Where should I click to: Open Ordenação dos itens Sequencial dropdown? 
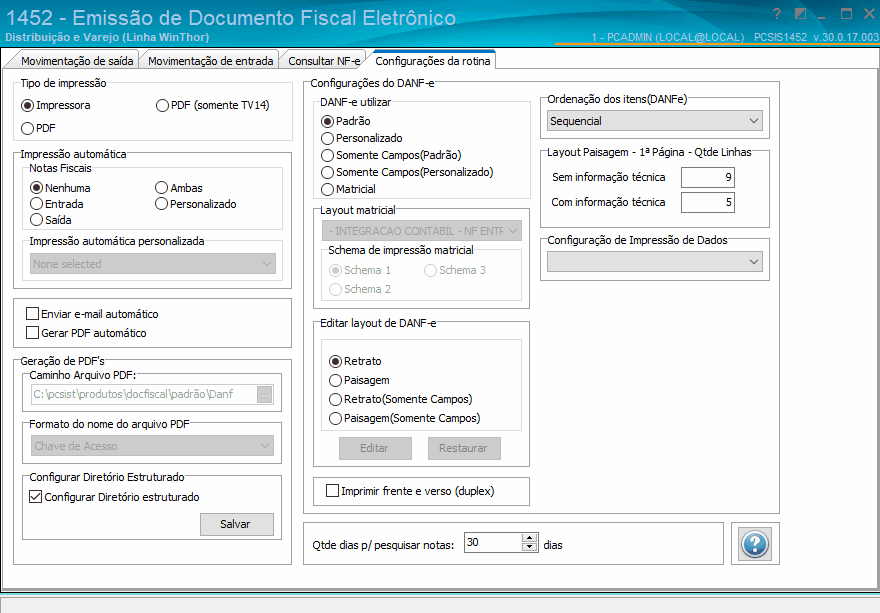click(x=655, y=121)
